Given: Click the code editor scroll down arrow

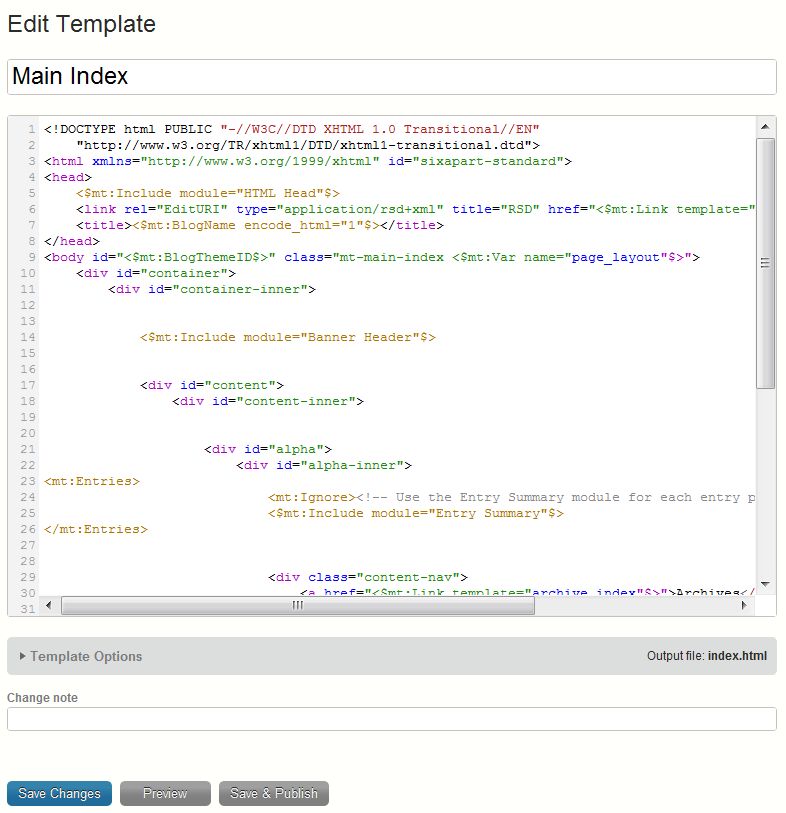Looking at the screenshot, I should point(765,584).
